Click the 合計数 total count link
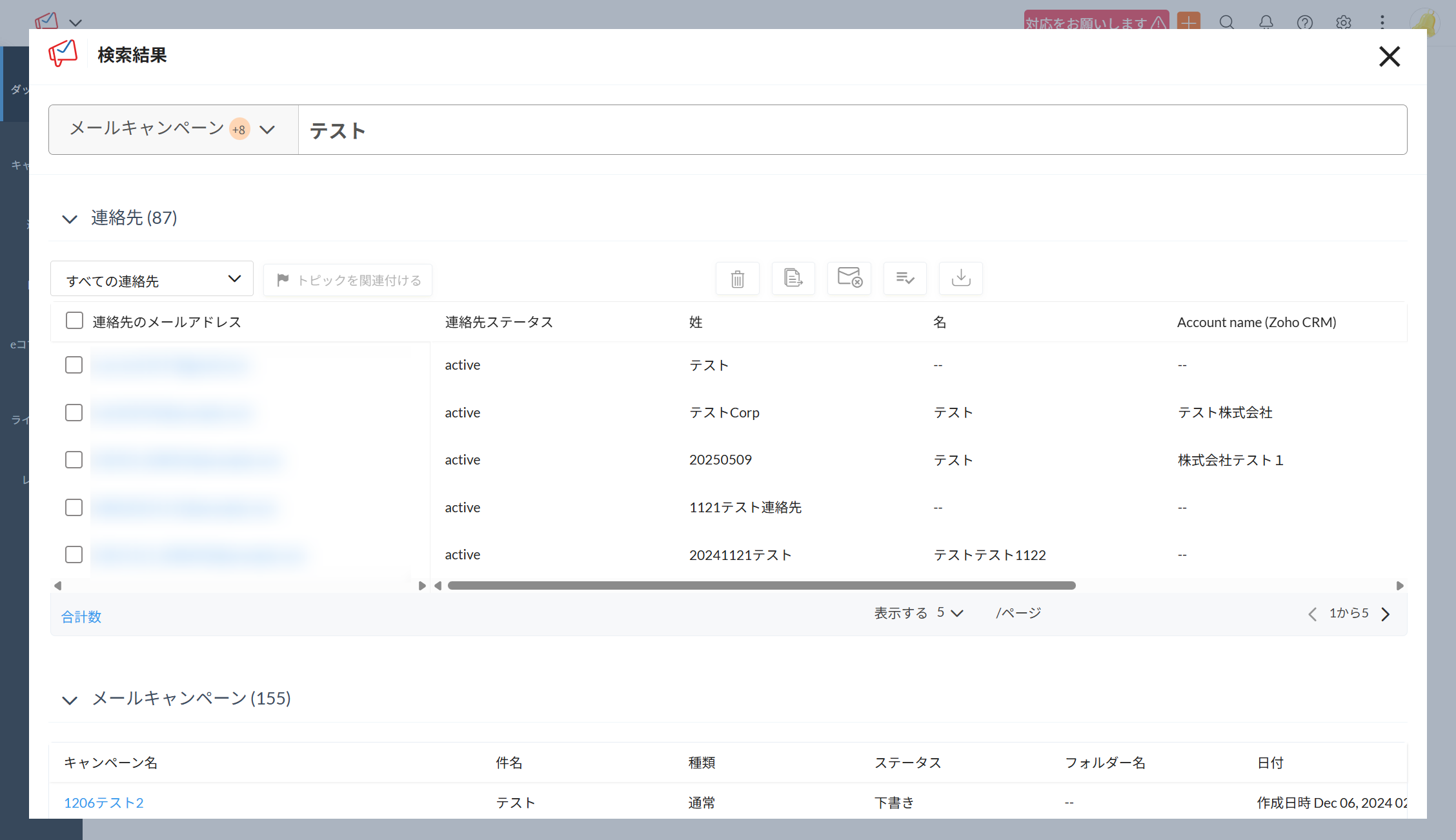1456x840 pixels. pyautogui.click(x=81, y=617)
